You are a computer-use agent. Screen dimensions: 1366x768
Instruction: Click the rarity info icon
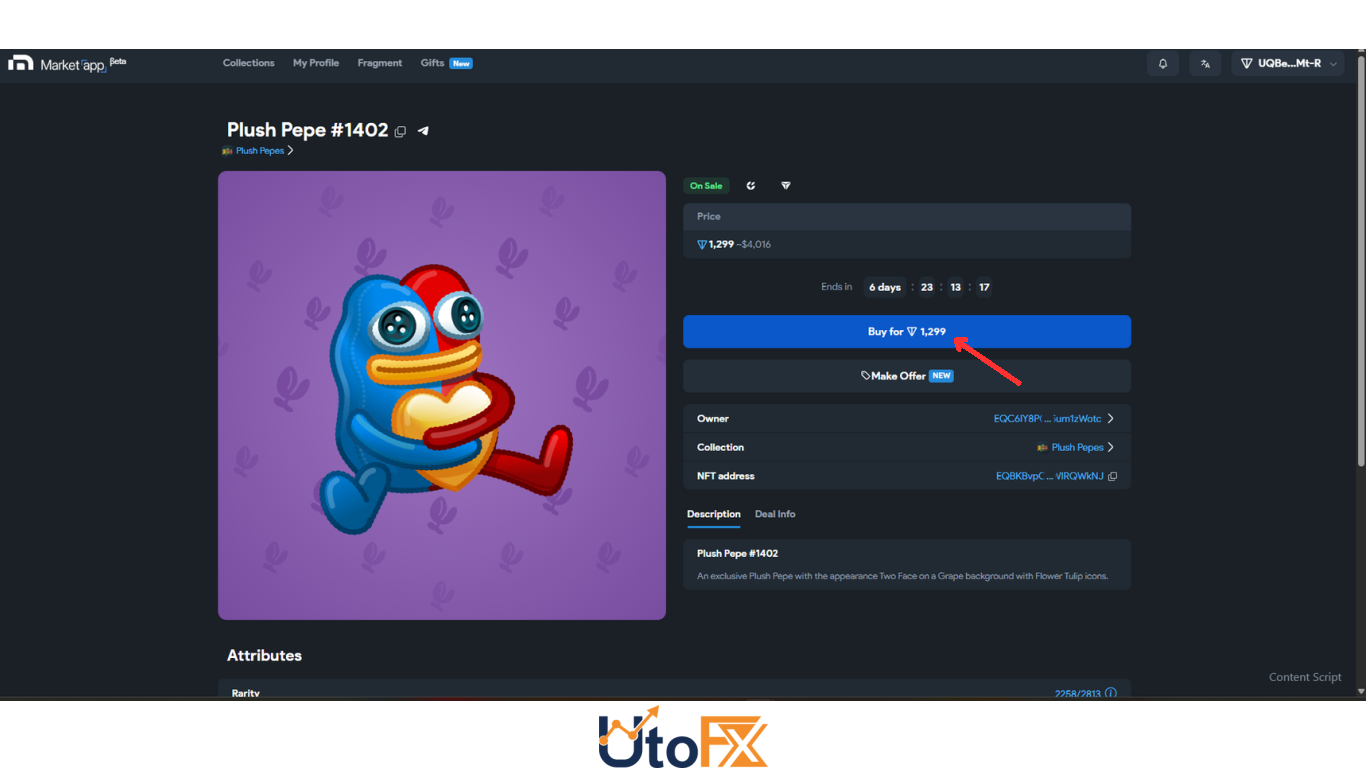[1111, 693]
